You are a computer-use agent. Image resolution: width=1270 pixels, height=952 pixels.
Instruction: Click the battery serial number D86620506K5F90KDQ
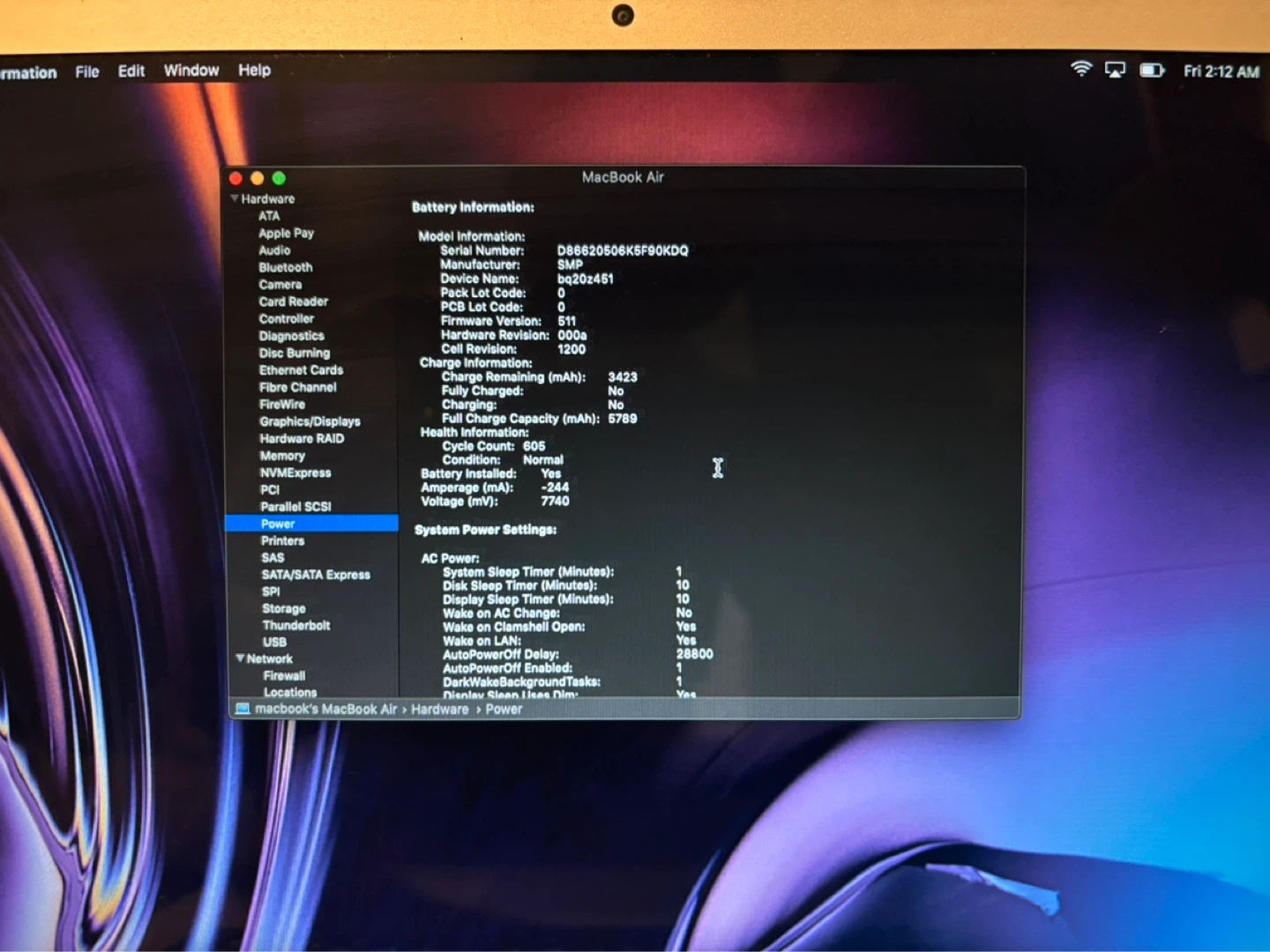[x=623, y=251]
